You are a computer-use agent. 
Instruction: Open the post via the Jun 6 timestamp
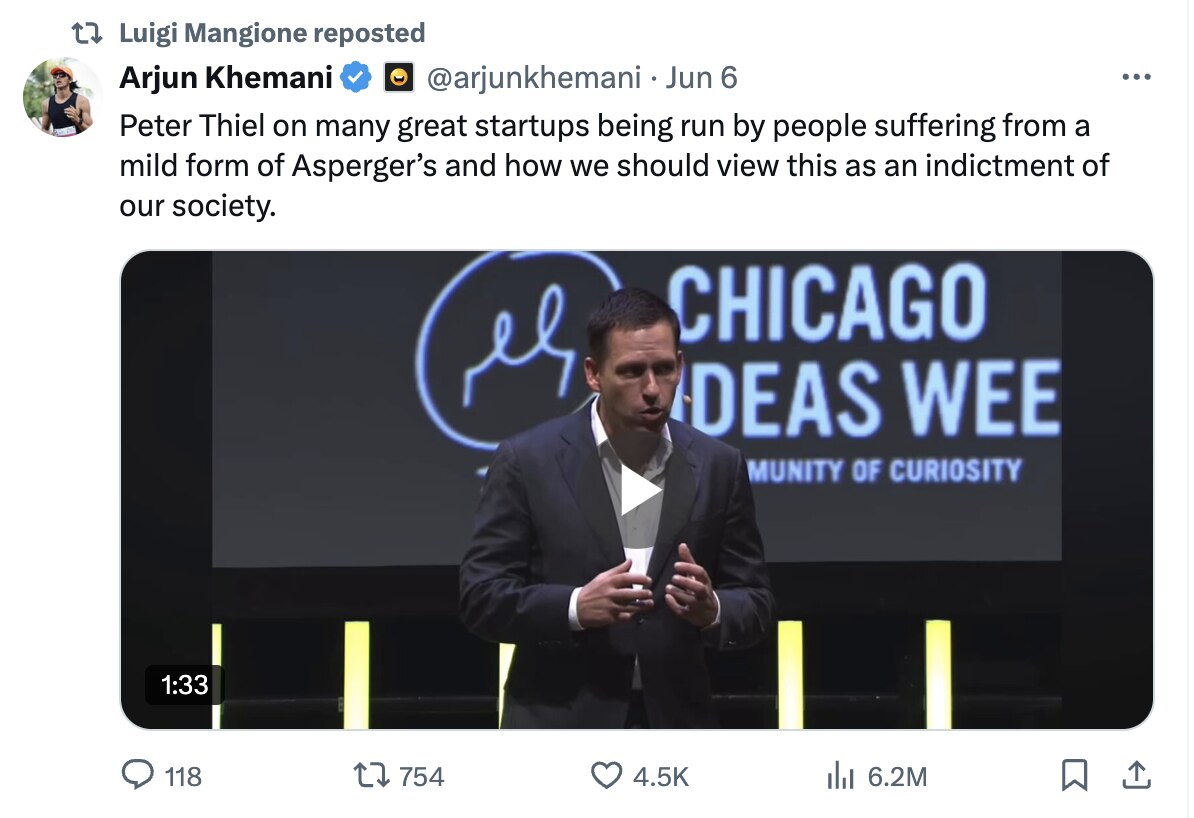701,77
